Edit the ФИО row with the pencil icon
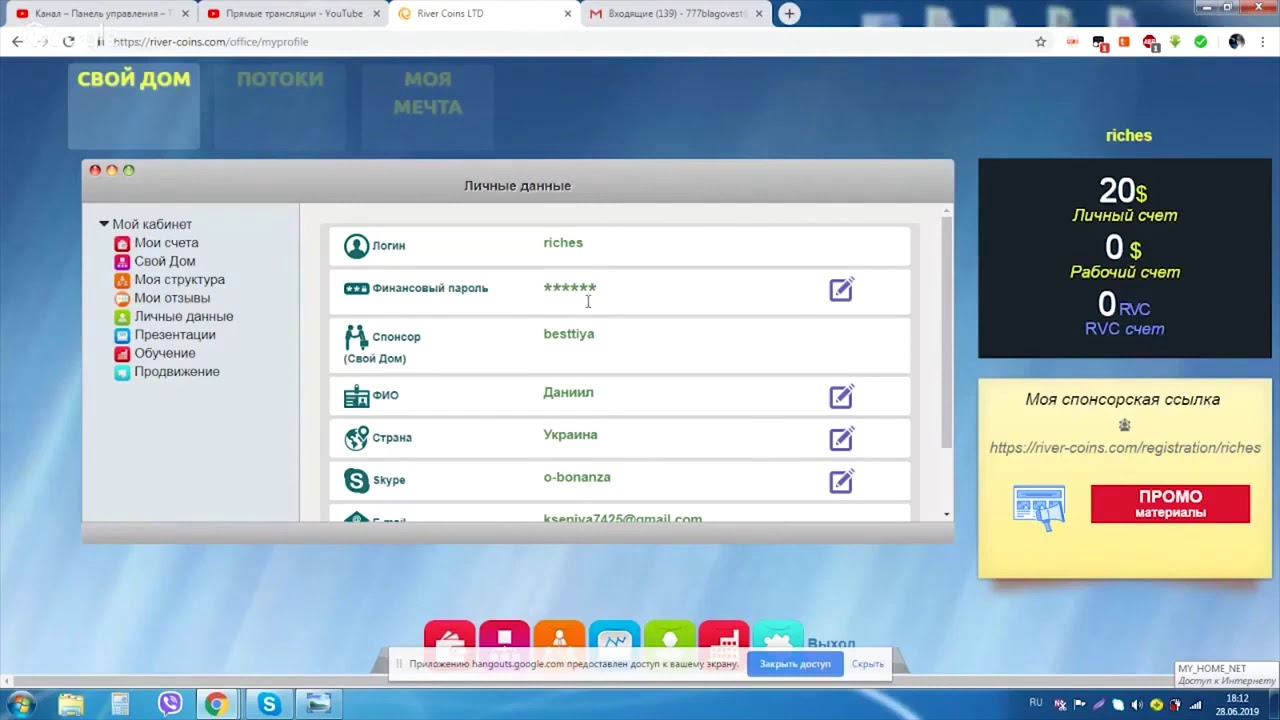1280x720 pixels. click(841, 397)
